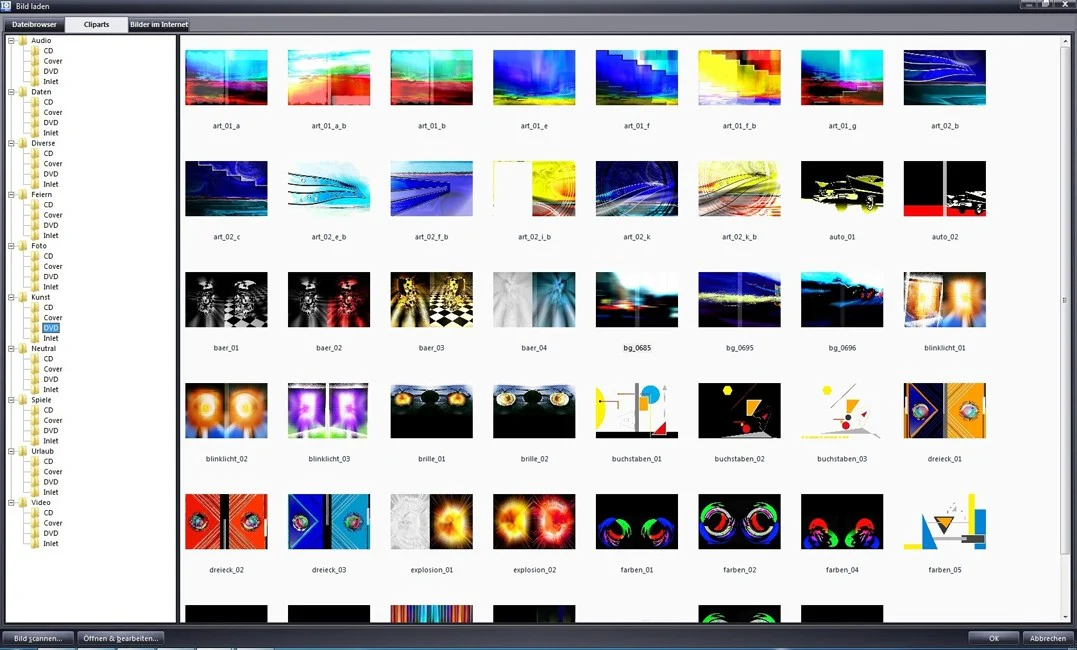This screenshot has height=650, width=1077.
Task: Select Cover subfolder under Foto
Action: tap(53, 267)
